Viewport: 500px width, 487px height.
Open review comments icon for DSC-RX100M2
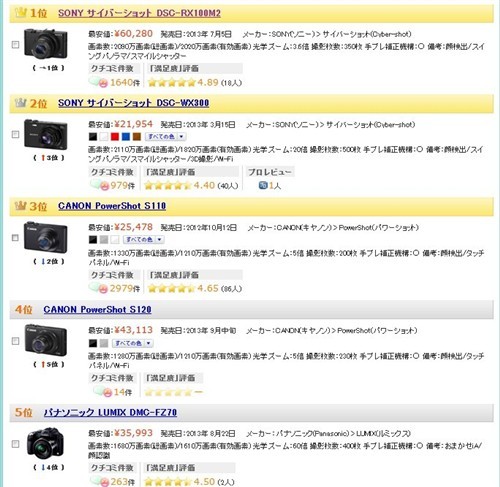click(99, 82)
